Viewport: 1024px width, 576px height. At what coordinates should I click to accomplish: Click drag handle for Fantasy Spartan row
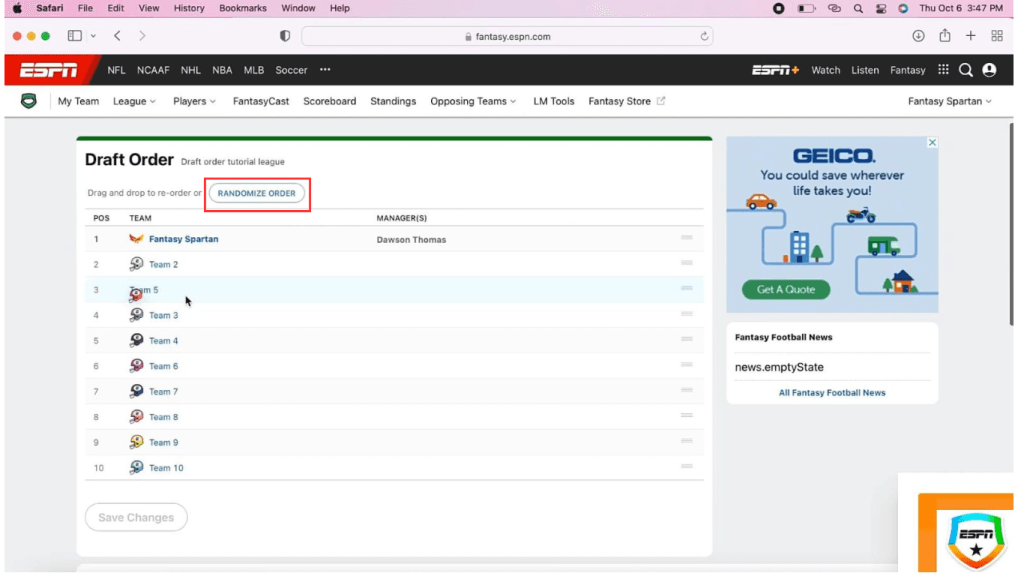coord(686,238)
